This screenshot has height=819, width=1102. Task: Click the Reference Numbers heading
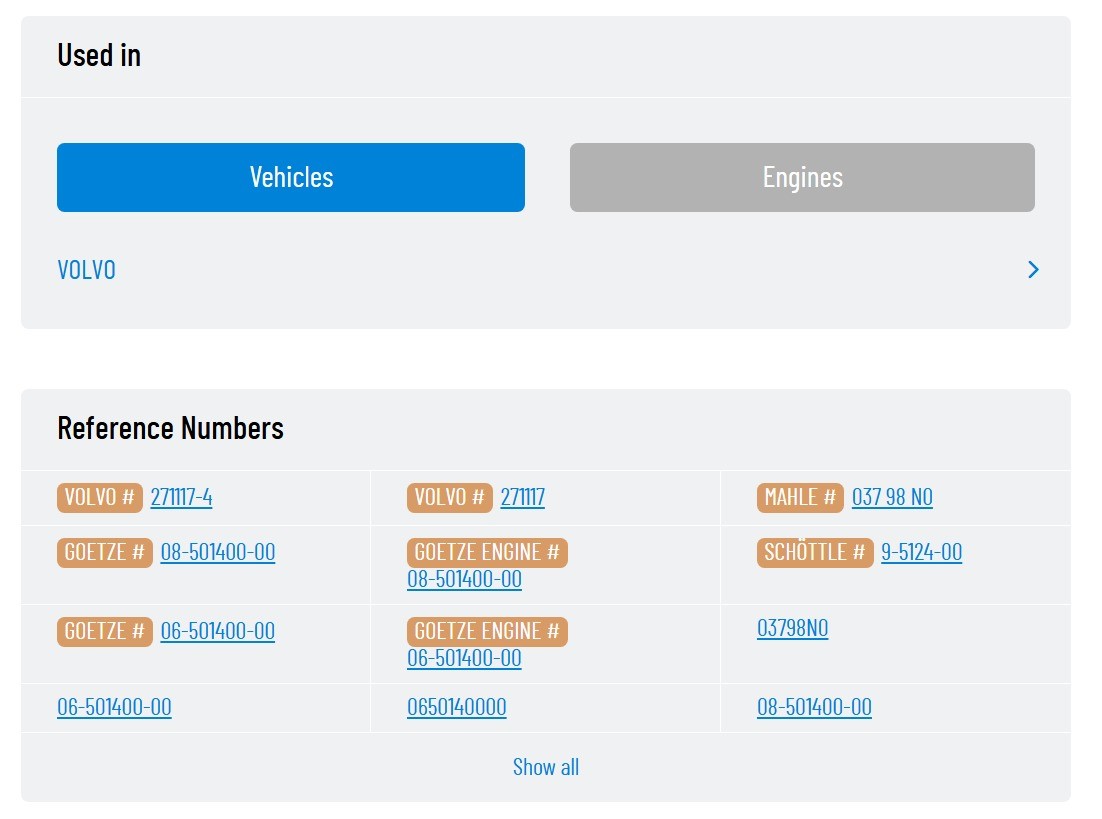171,428
